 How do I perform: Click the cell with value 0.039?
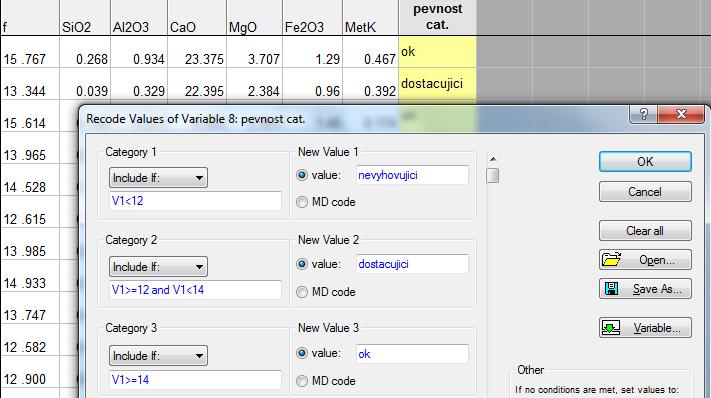pos(85,84)
